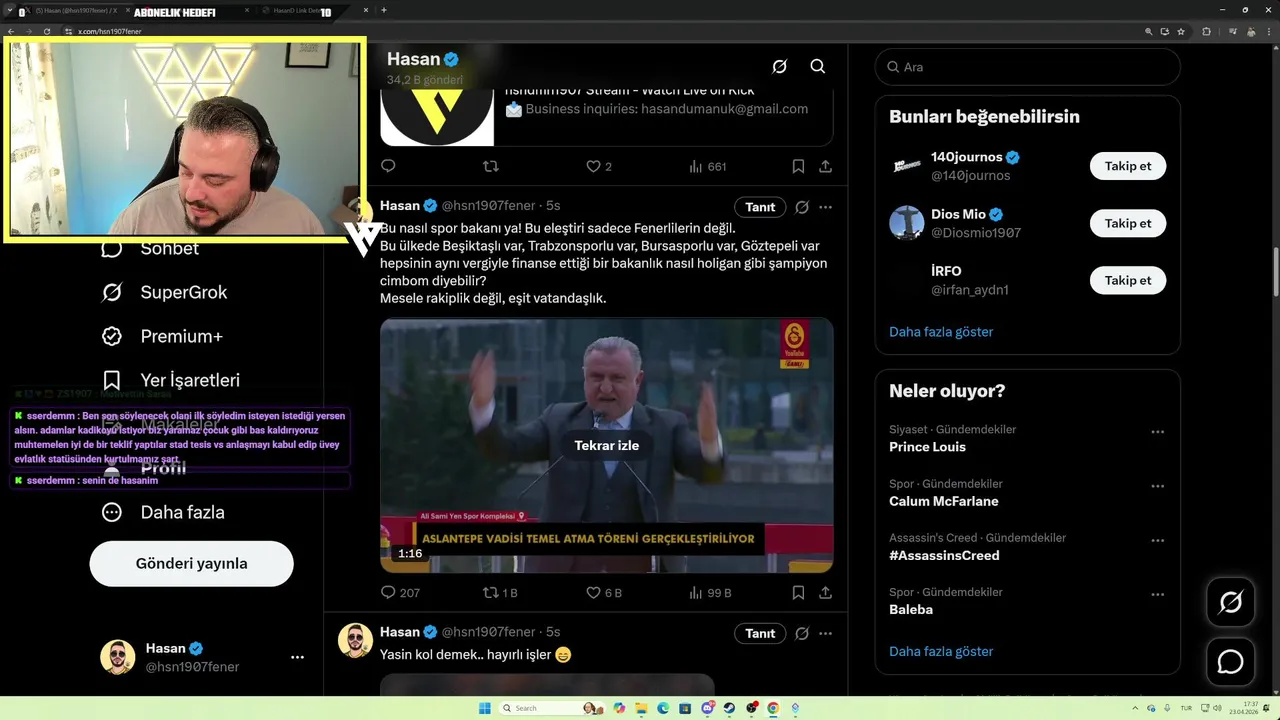Repost the post with 1 B reposts

point(500,592)
